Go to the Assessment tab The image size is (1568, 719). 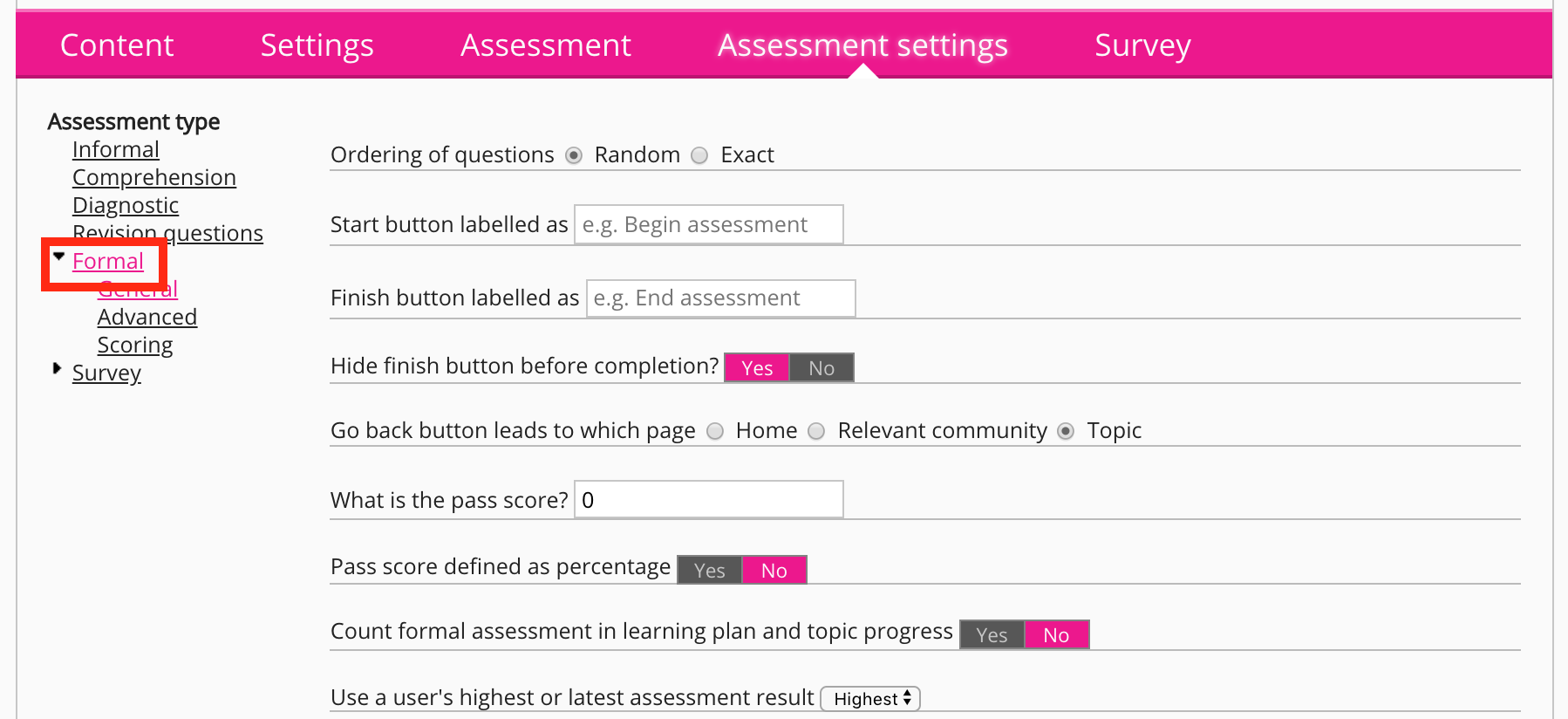pyautogui.click(x=545, y=45)
